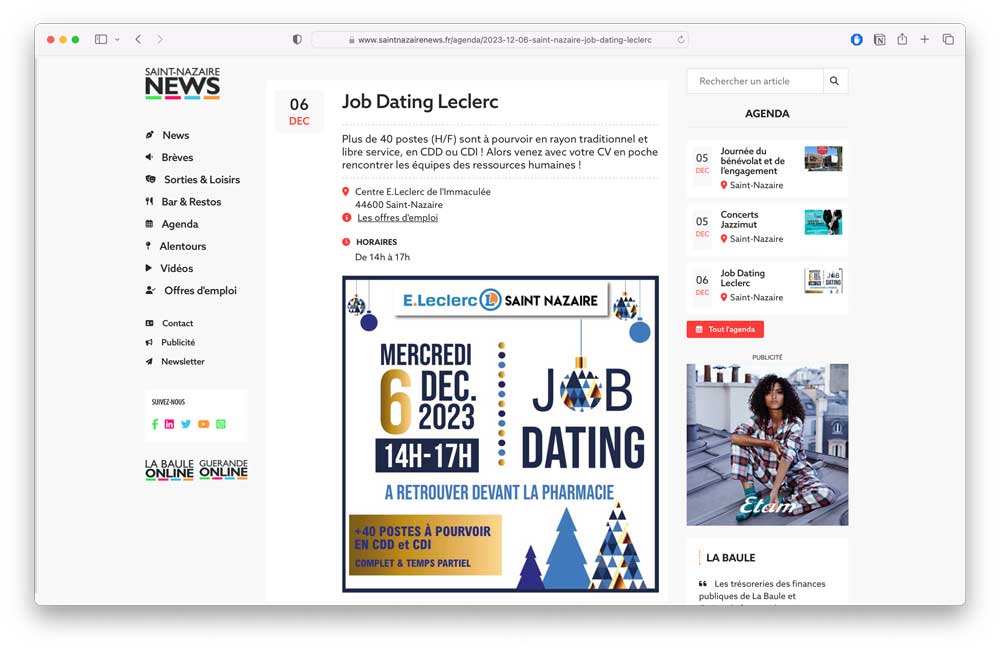Visit La Baule Online site logo
Viewport: 1000px width, 651px height.
(169, 469)
